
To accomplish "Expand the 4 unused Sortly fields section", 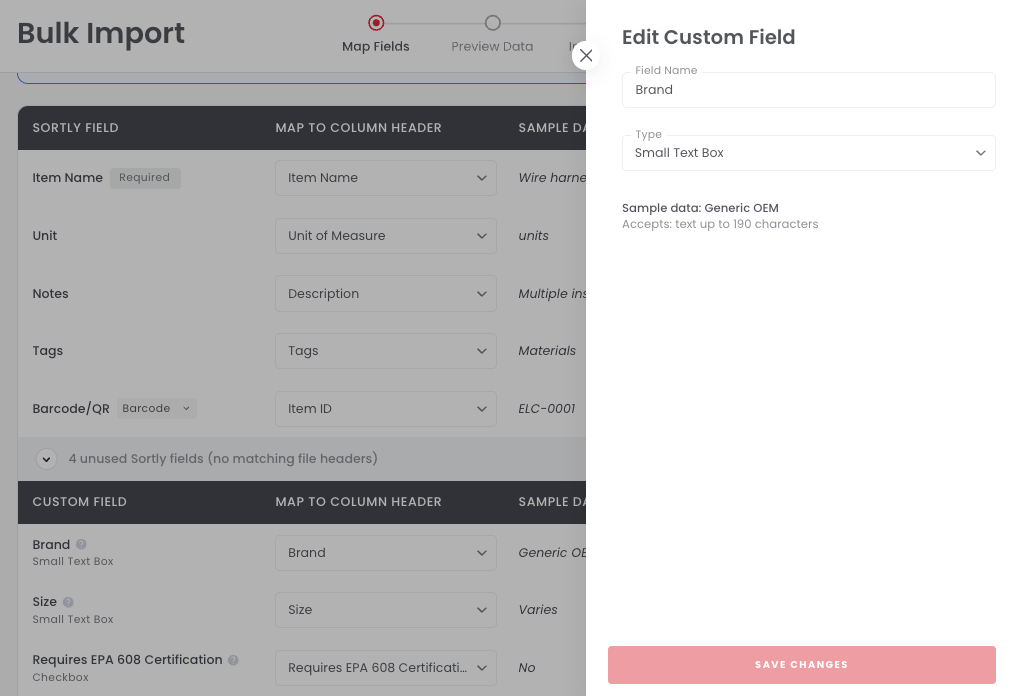I will click(x=46, y=459).
